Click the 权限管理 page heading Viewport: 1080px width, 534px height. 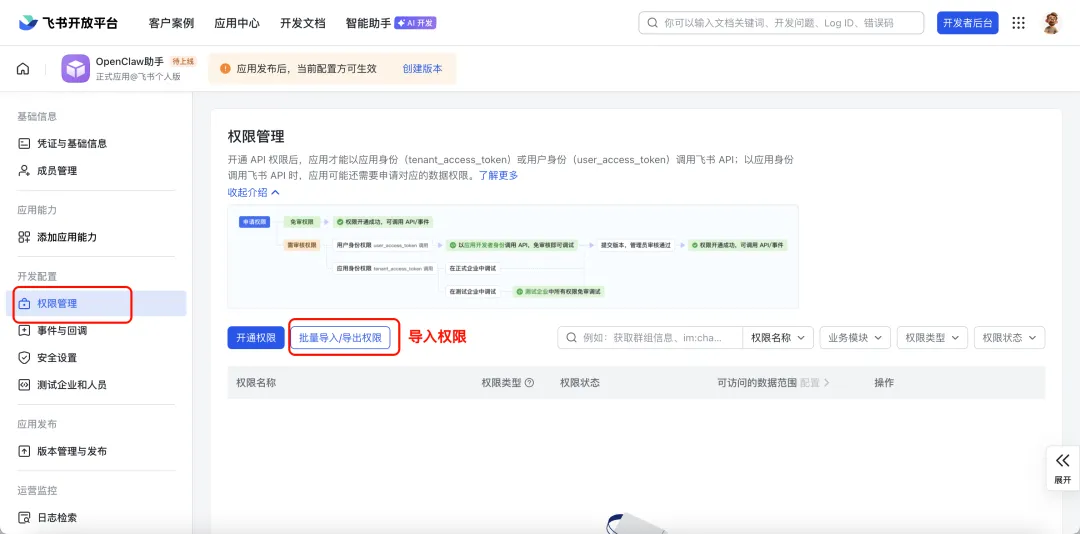(256, 136)
